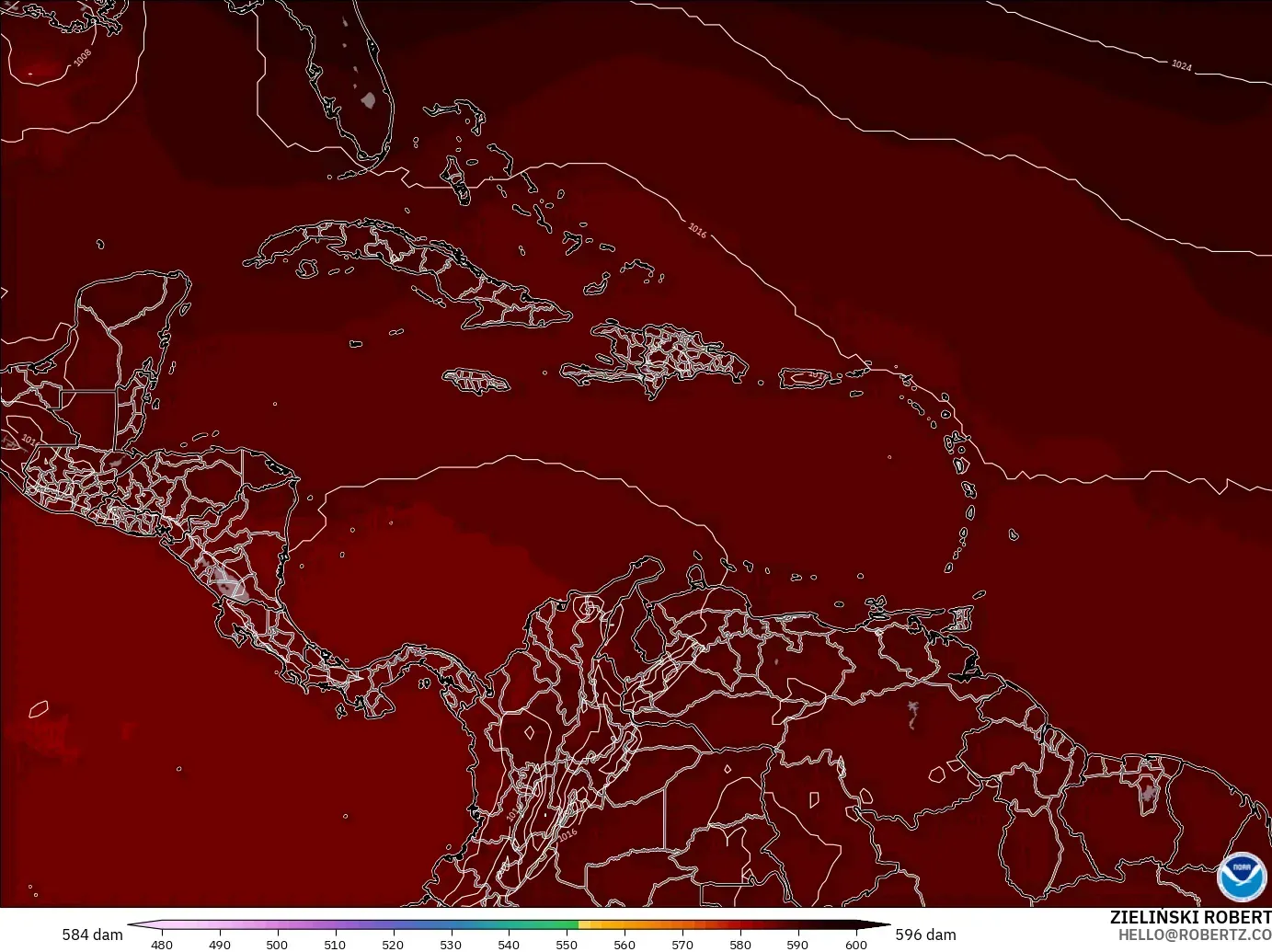The image size is (1272, 952).
Task: Click the 580 tick on the color scale
Action: coord(740,945)
